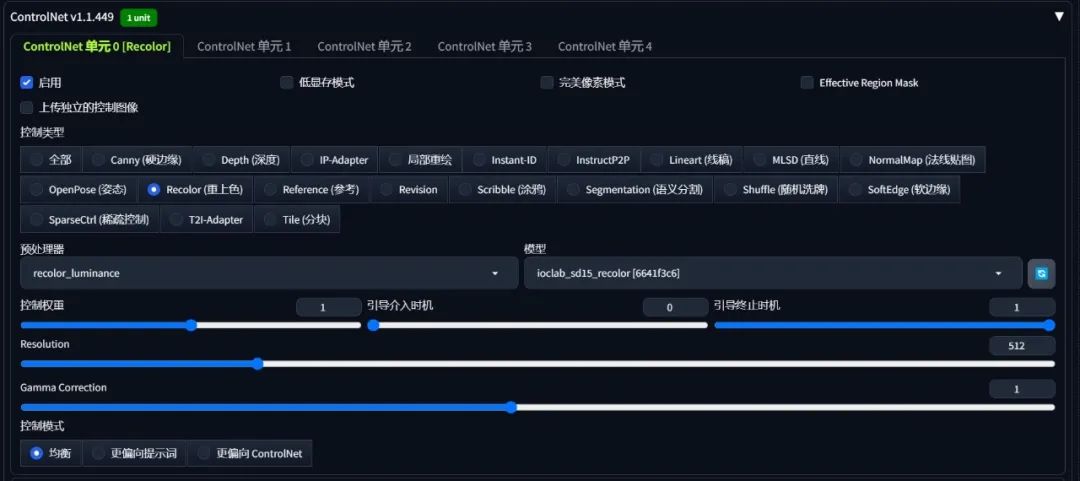Switch to ControlNet 单元 2 tab
Viewport: 1080px width, 481px height.
[x=364, y=46]
